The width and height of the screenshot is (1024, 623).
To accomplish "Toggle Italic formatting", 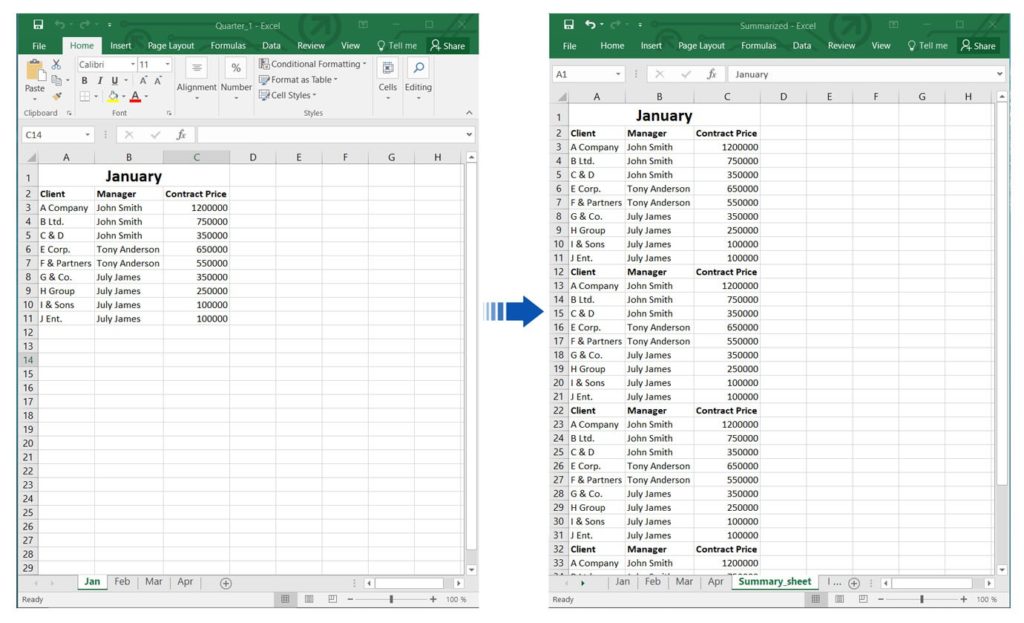I will point(100,80).
